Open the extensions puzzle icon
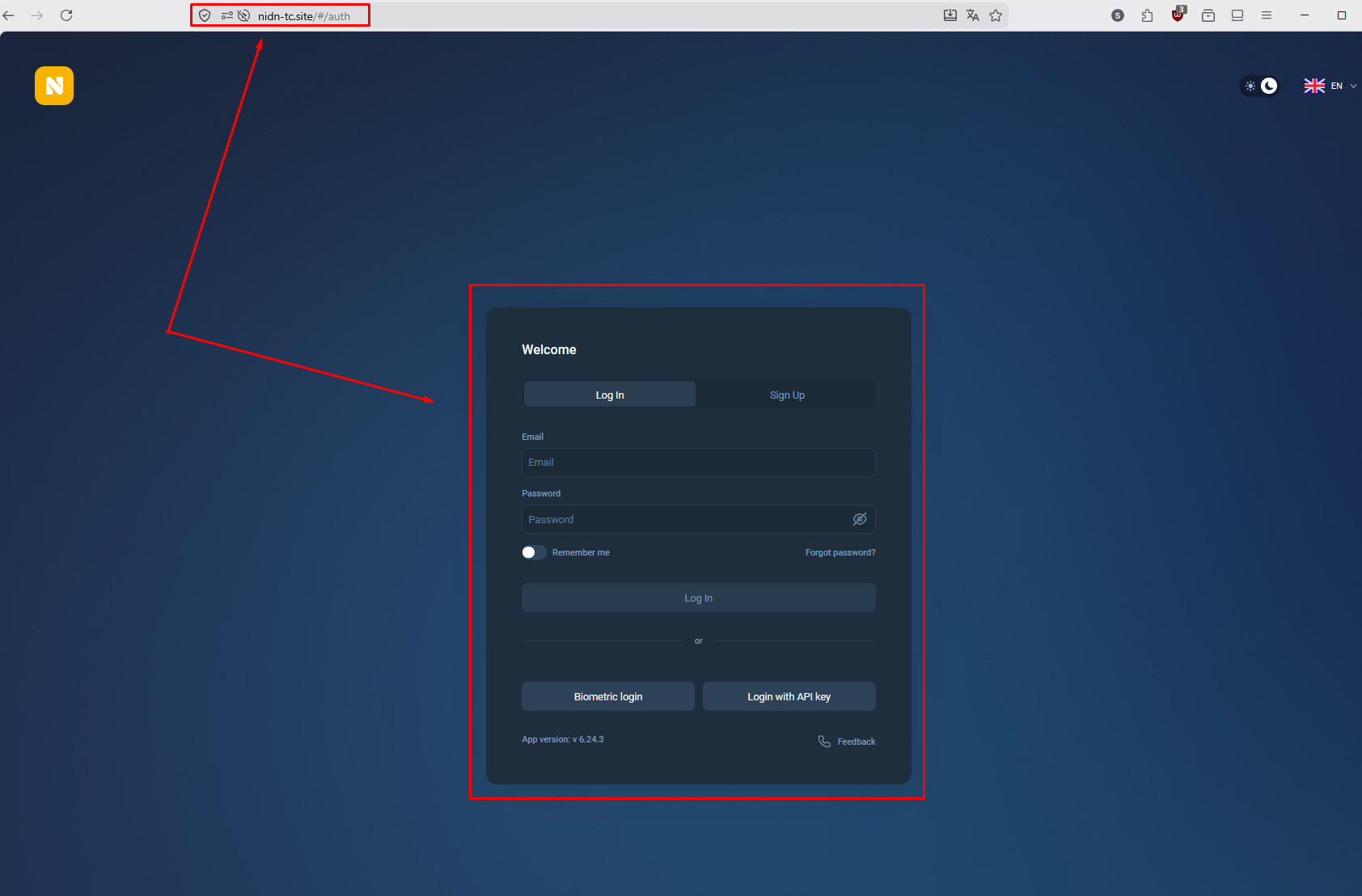Image resolution: width=1362 pixels, height=896 pixels. coord(1147,15)
